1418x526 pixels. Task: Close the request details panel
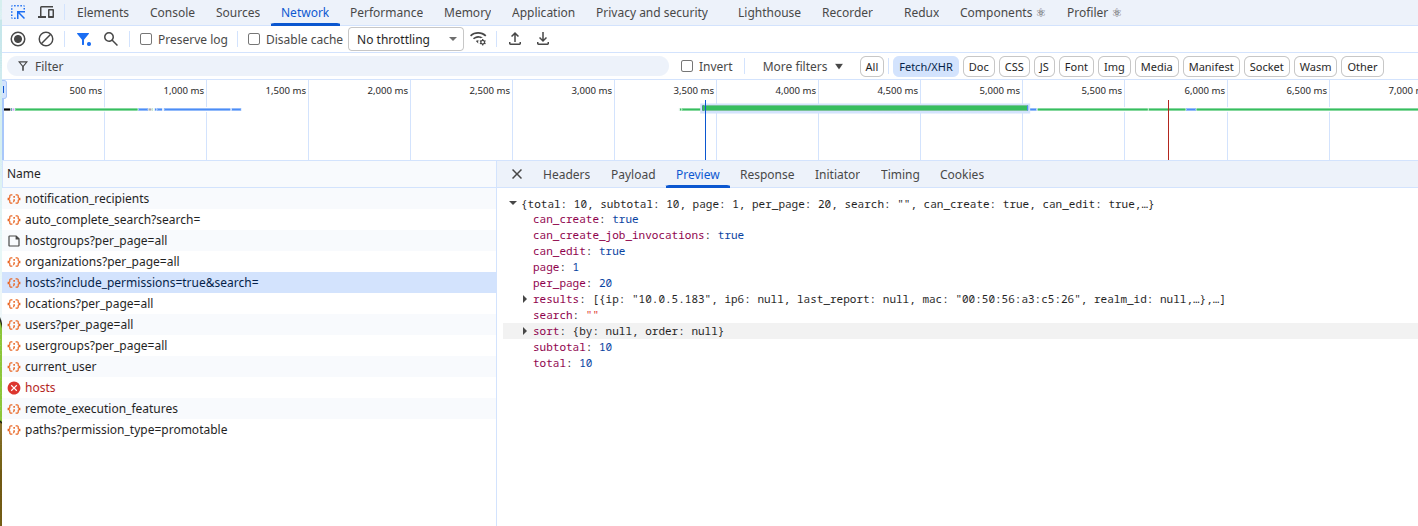coord(517,174)
